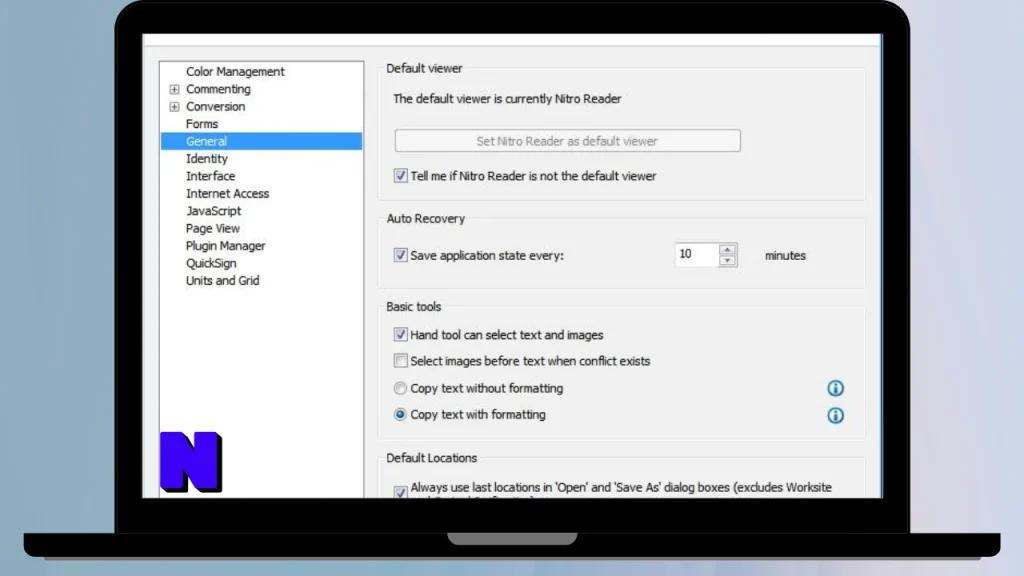This screenshot has height=576, width=1024.
Task: Select Commenting in the category list
Action: (218, 89)
